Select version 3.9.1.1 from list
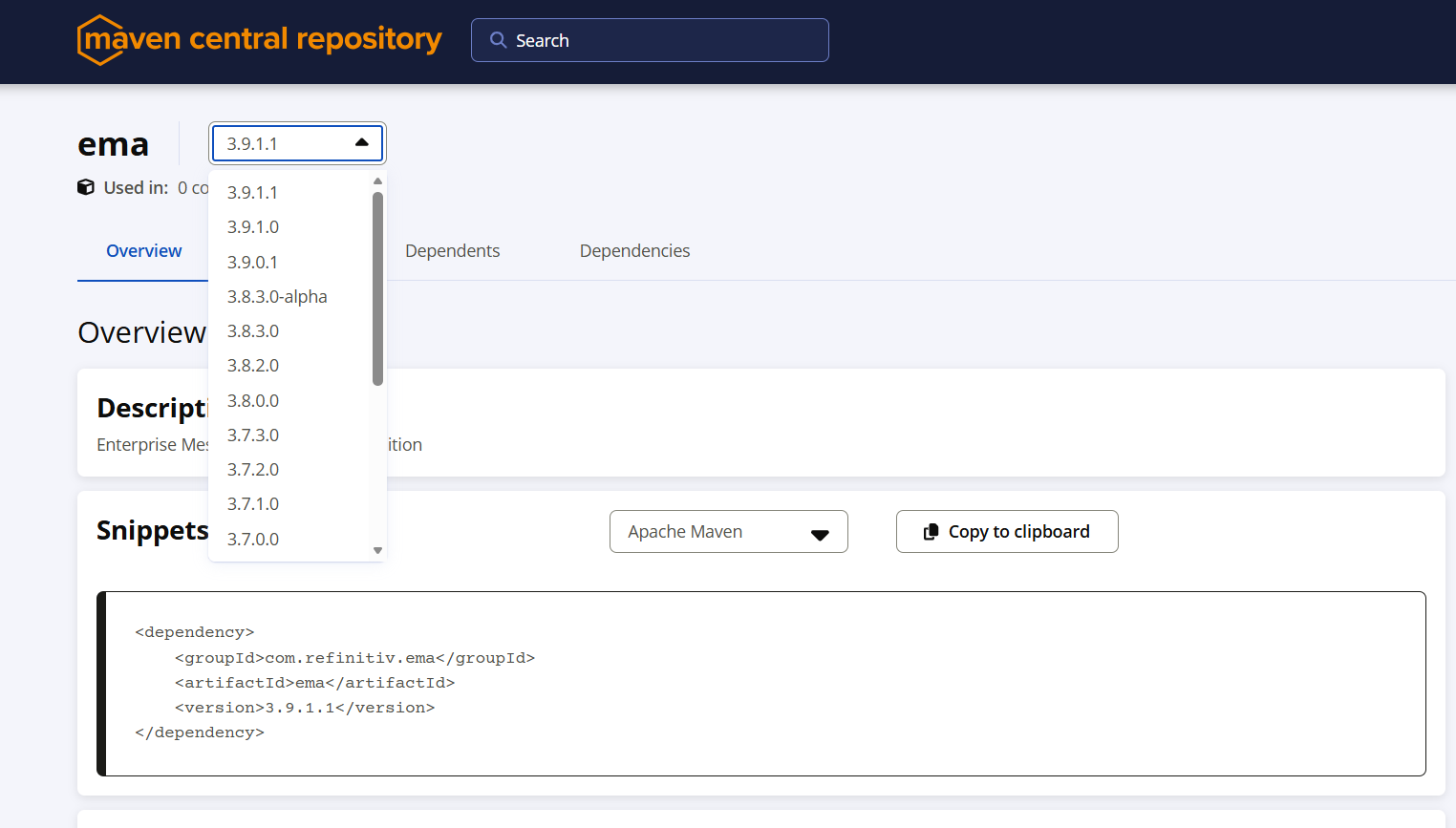1456x828 pixels. (289, 192)
